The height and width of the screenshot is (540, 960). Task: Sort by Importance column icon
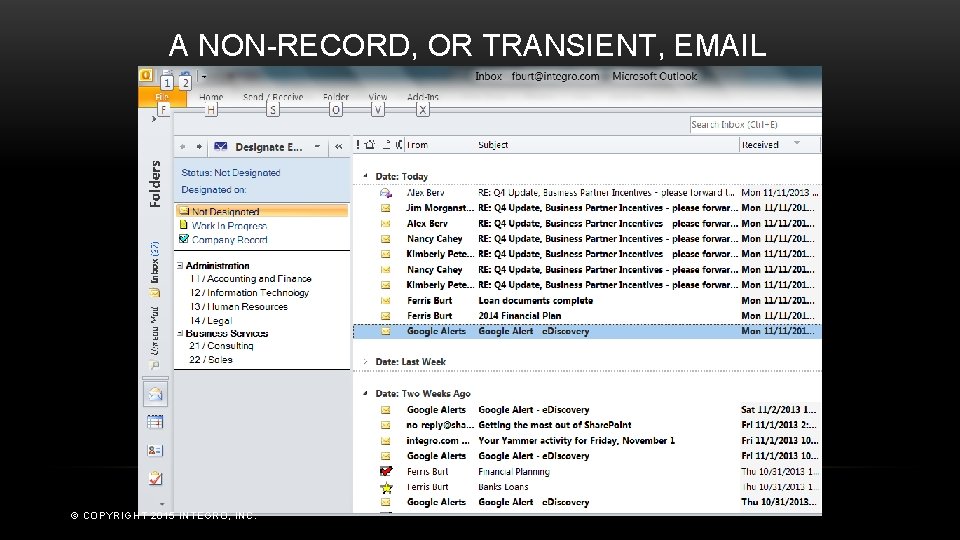click(358, 144)
